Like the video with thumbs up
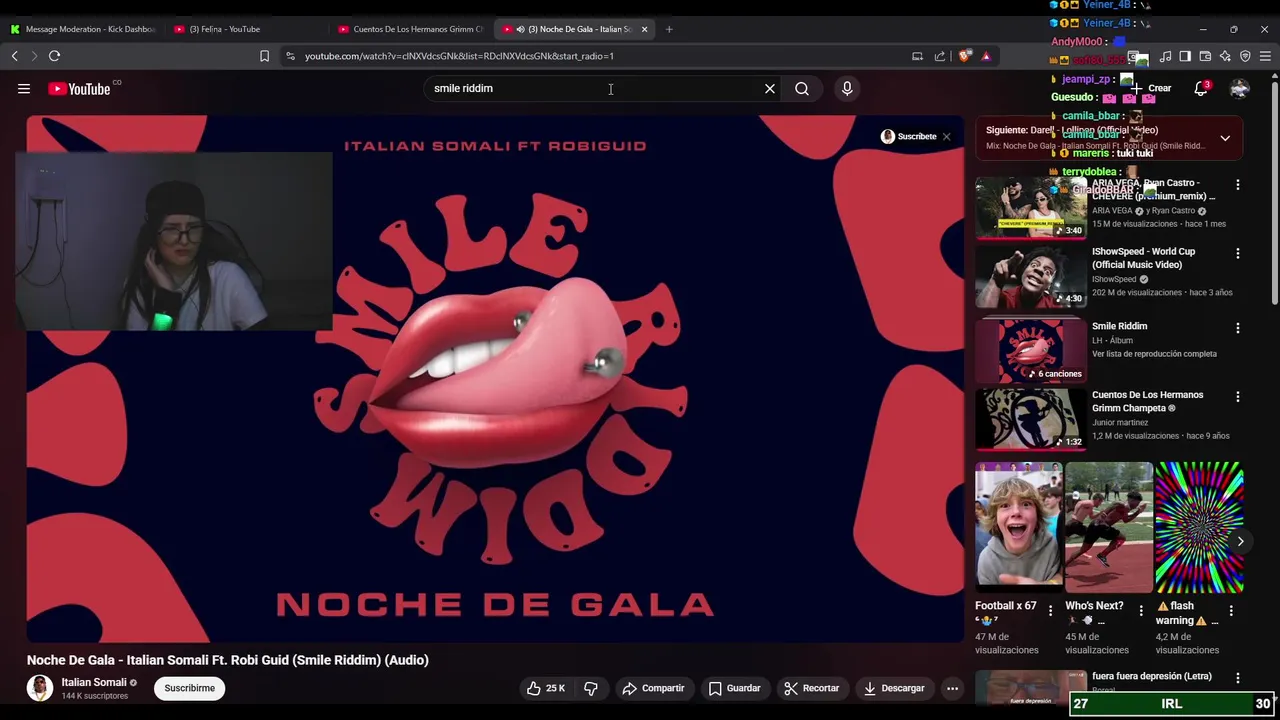 tap(547, 688)
